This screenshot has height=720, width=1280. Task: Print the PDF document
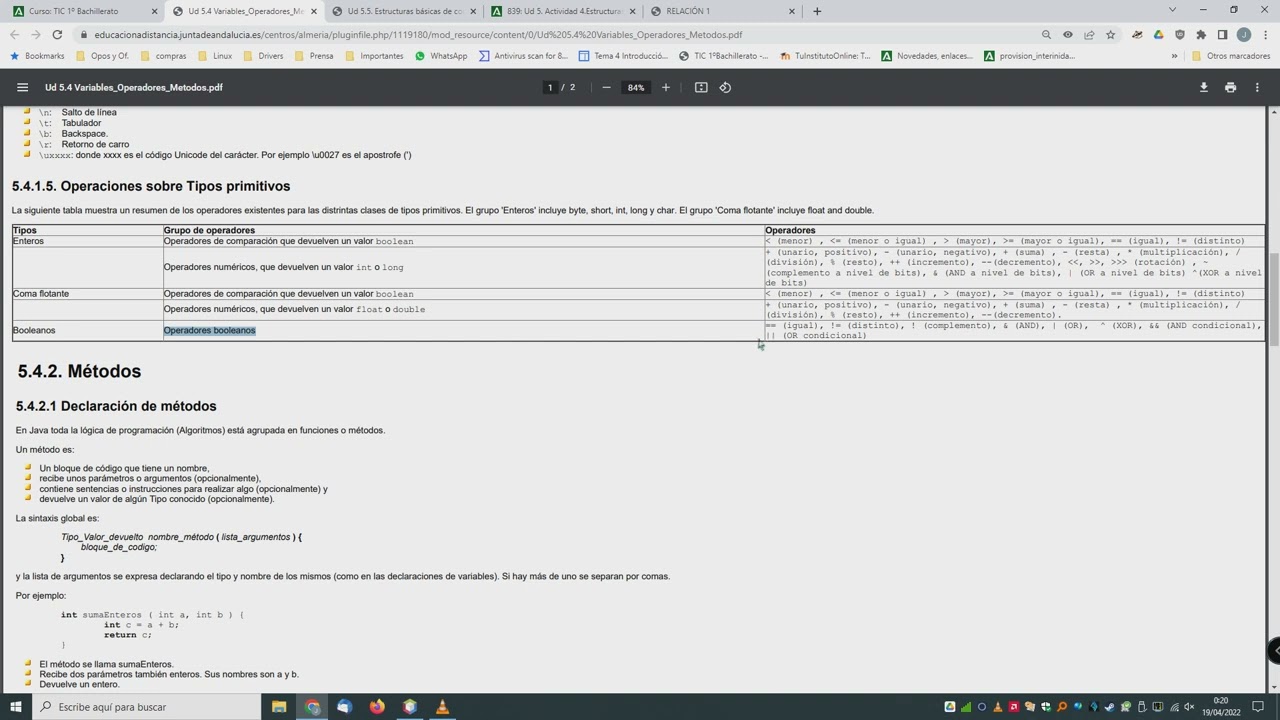[x=1230, y=87]
